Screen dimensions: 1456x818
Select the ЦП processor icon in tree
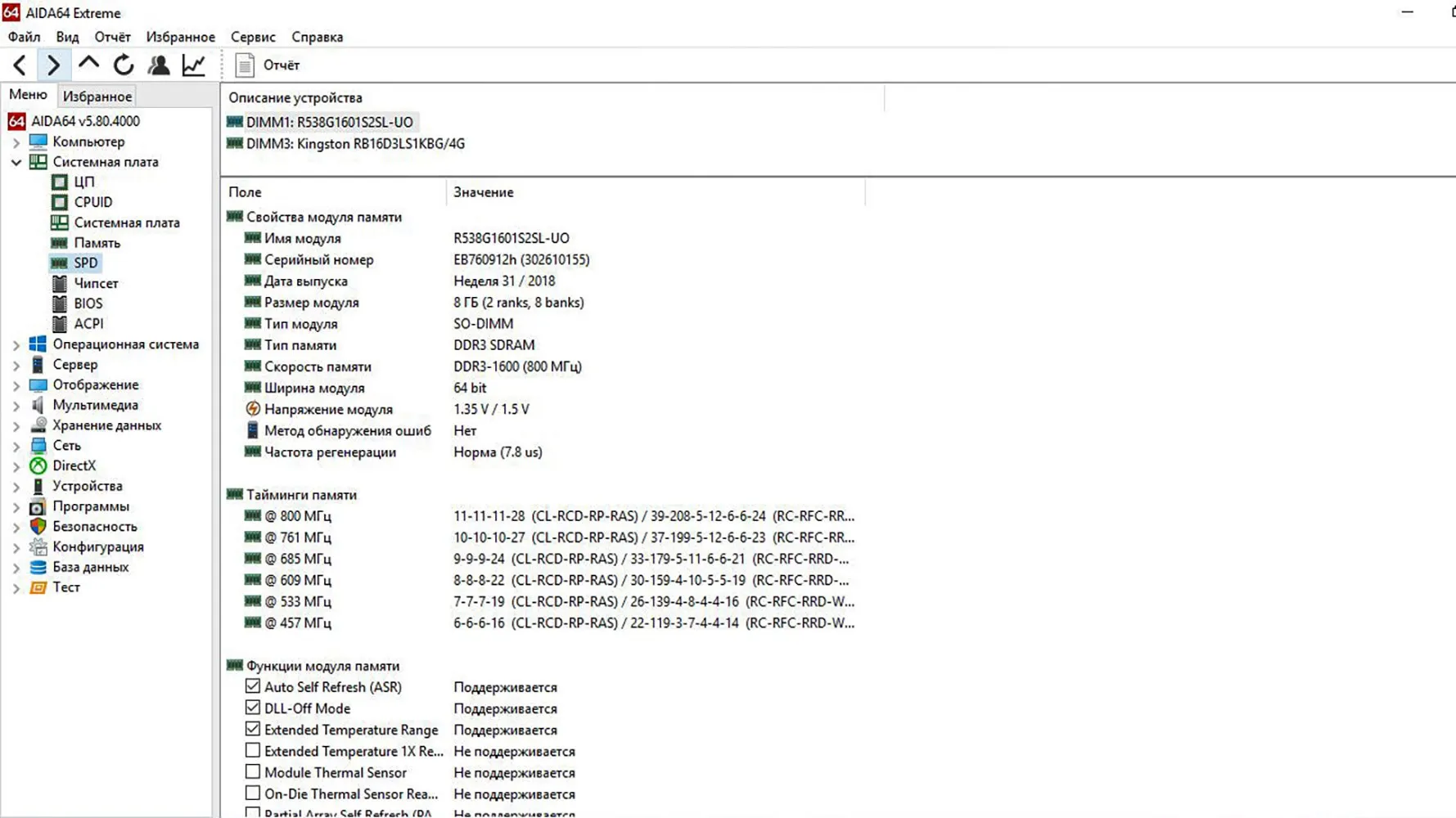tap(60, 182)
